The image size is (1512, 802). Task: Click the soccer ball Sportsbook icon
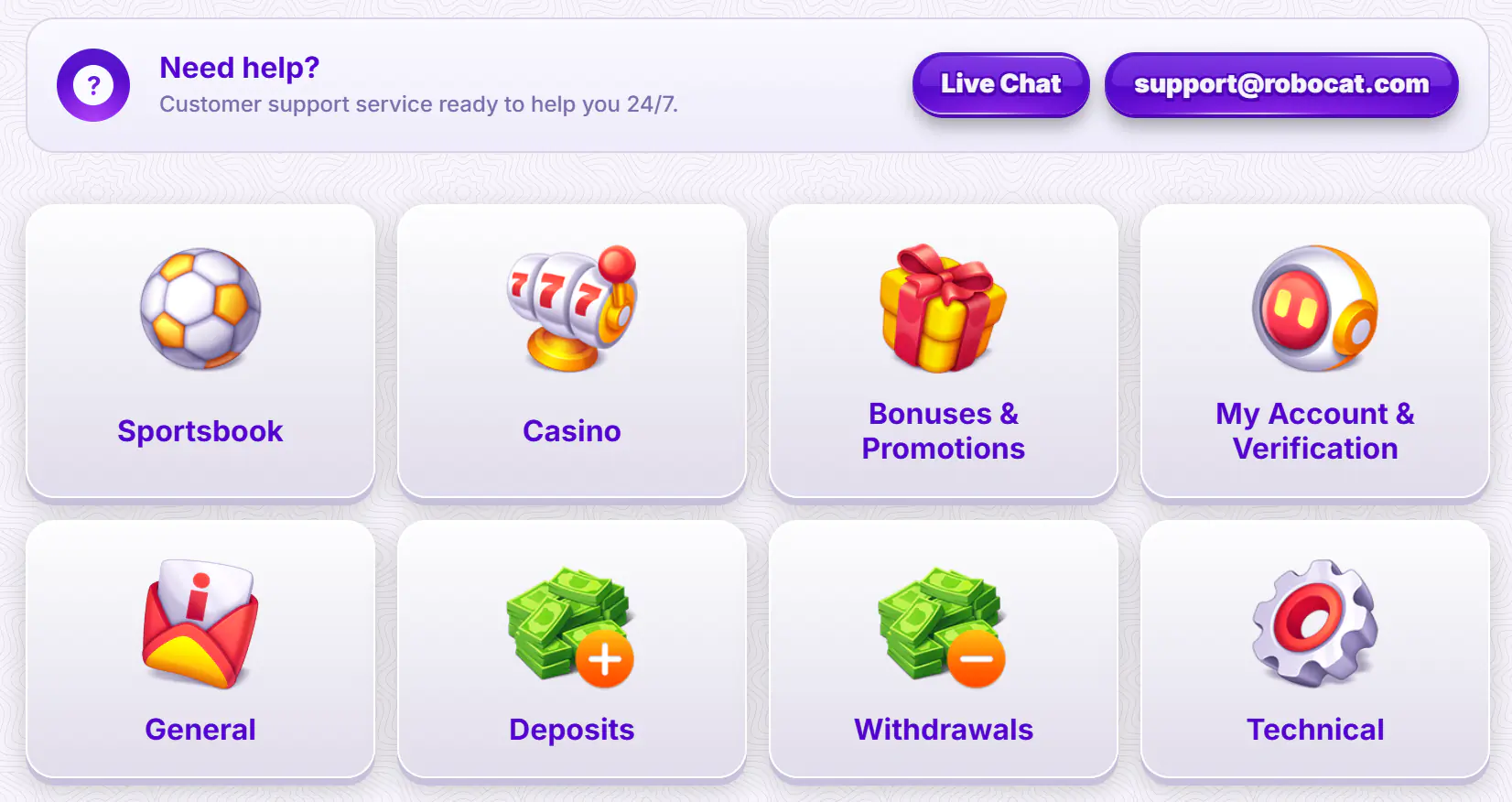pyautogui.click(x=200, y=309)
